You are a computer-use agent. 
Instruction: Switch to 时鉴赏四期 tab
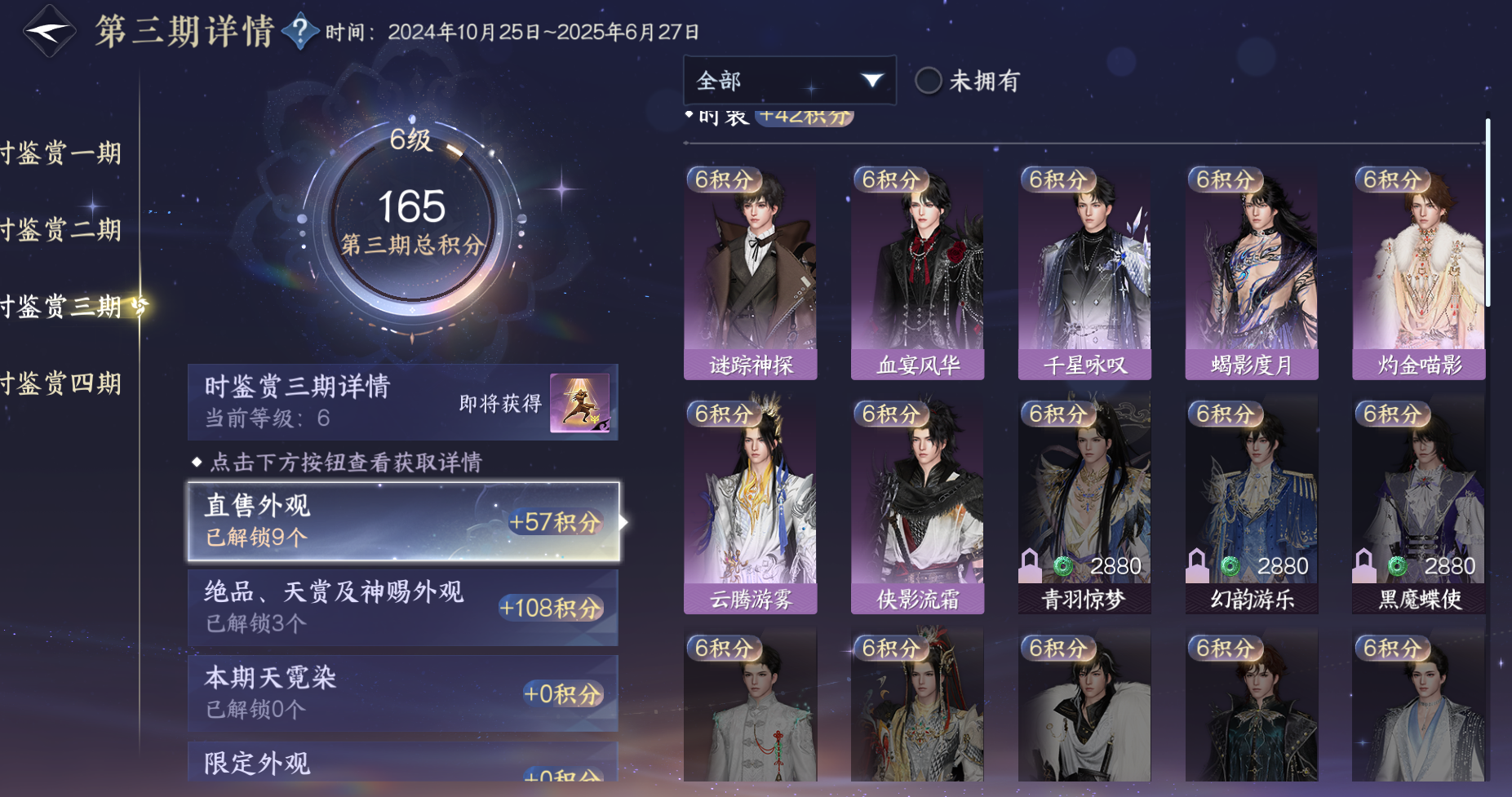(x=61, y=383)
